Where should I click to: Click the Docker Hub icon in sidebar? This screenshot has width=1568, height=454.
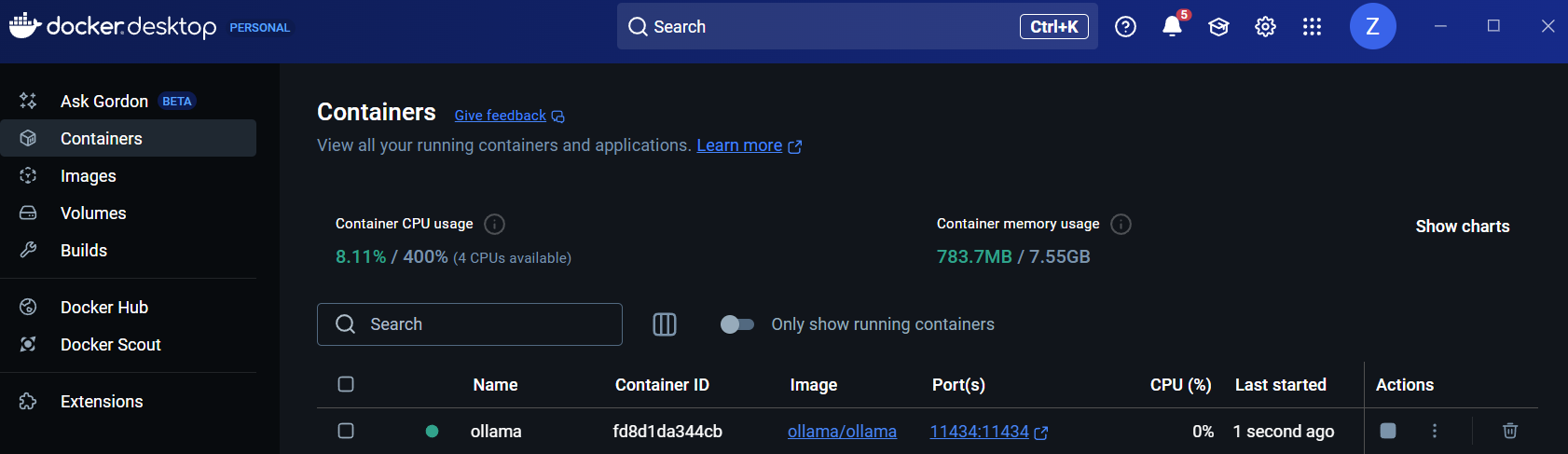pos(28,307)
